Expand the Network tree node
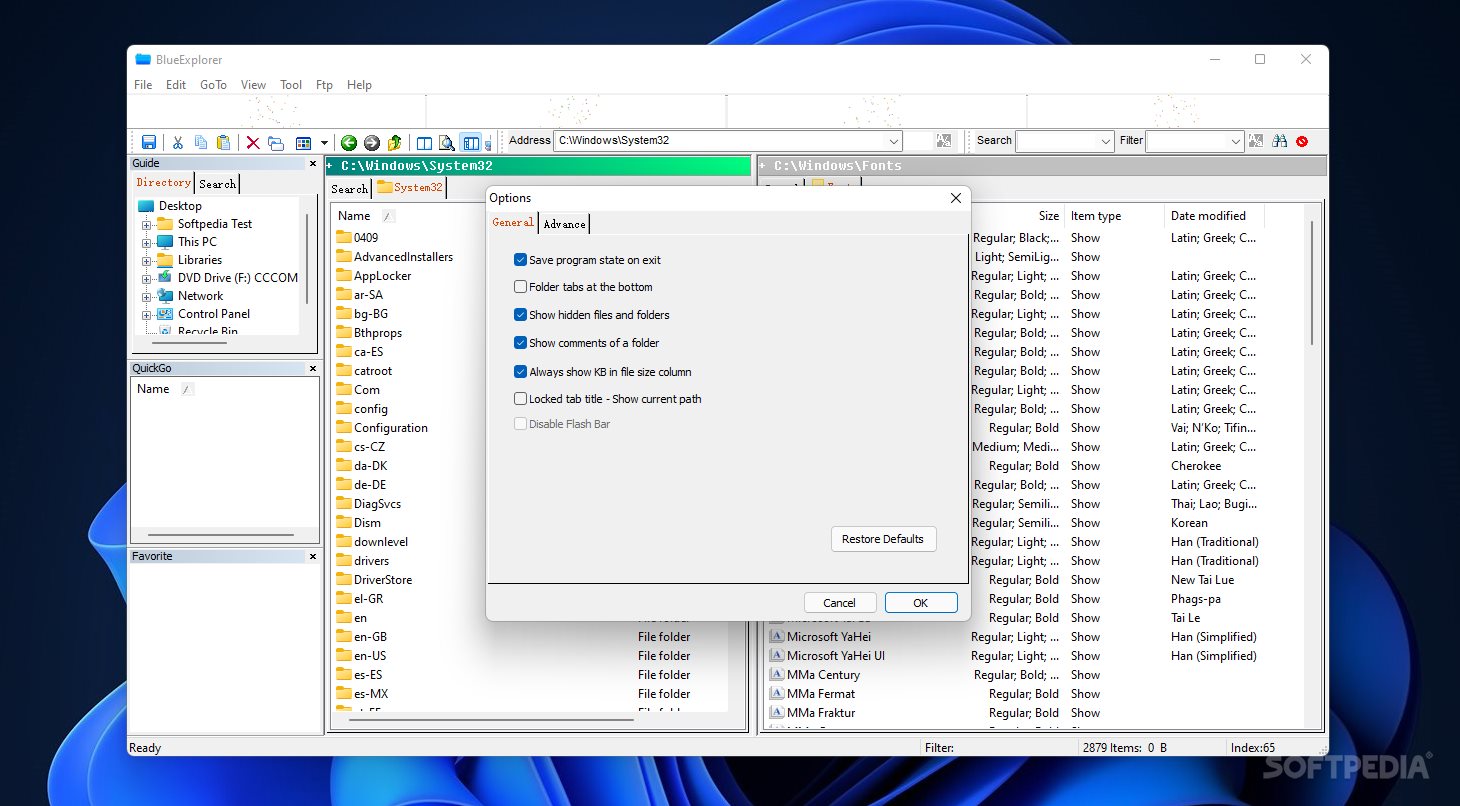This screenshot has width=1460, height=806. point(147,296)
